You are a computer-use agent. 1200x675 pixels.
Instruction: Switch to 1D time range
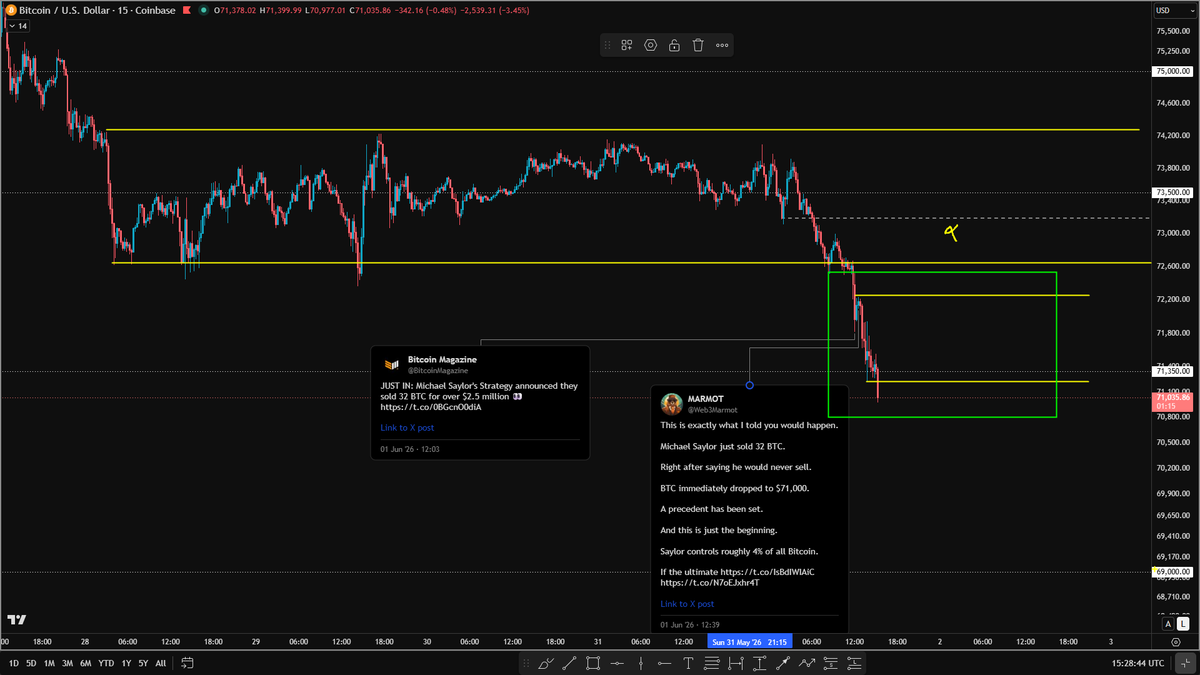click(13, 663)
